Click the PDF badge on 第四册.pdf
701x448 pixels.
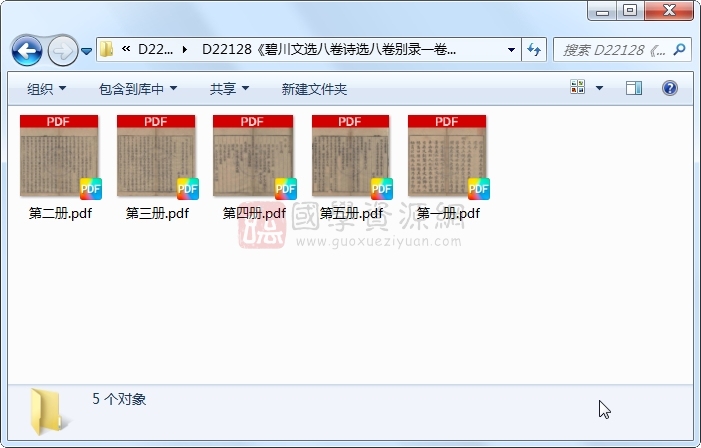285,189
